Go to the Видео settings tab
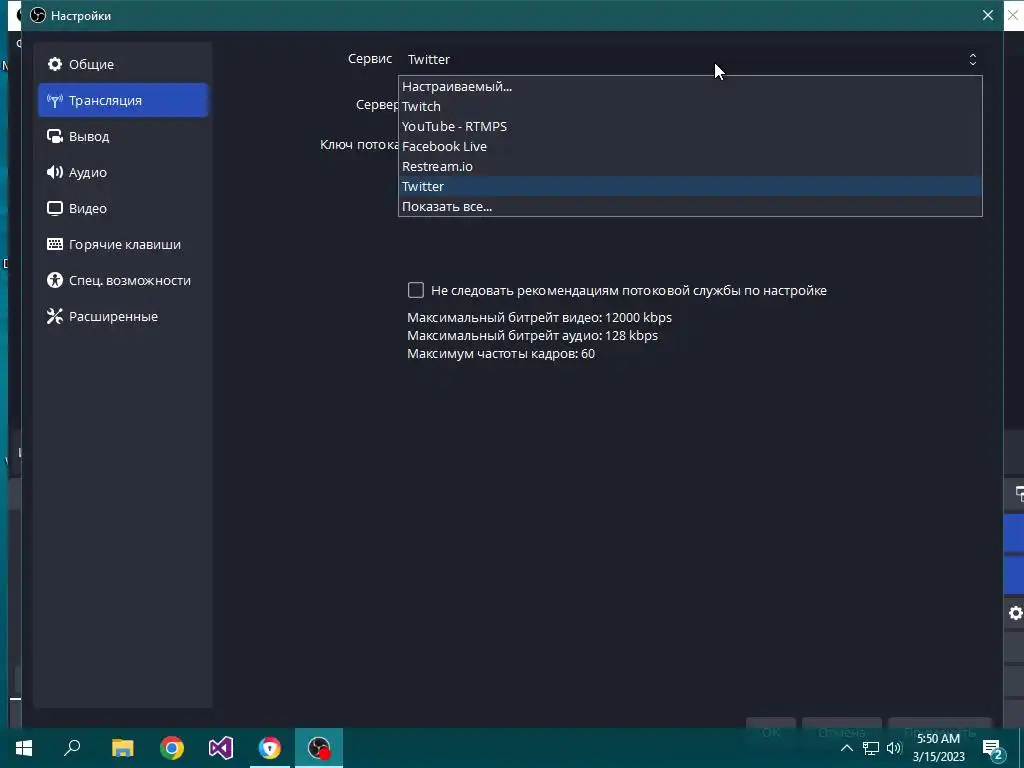1024x768 pixels. click(x=123, y=208)
